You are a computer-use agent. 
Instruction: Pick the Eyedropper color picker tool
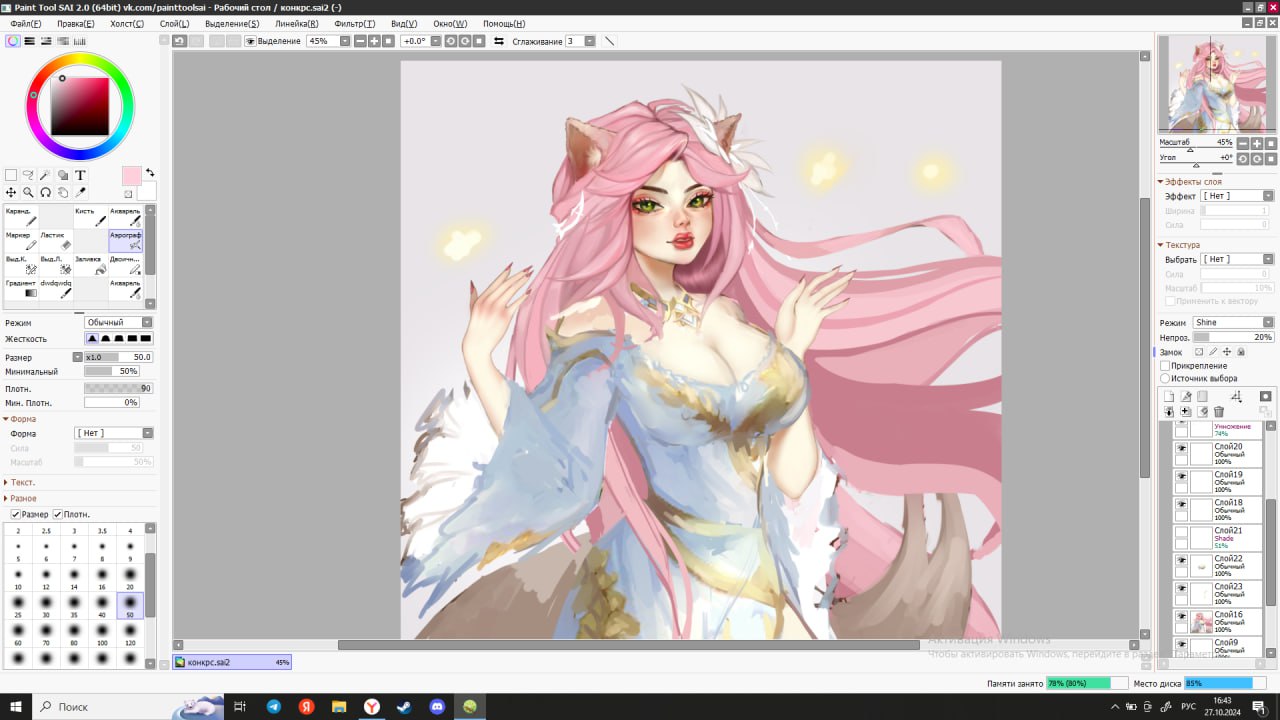[x=81, y=192]
